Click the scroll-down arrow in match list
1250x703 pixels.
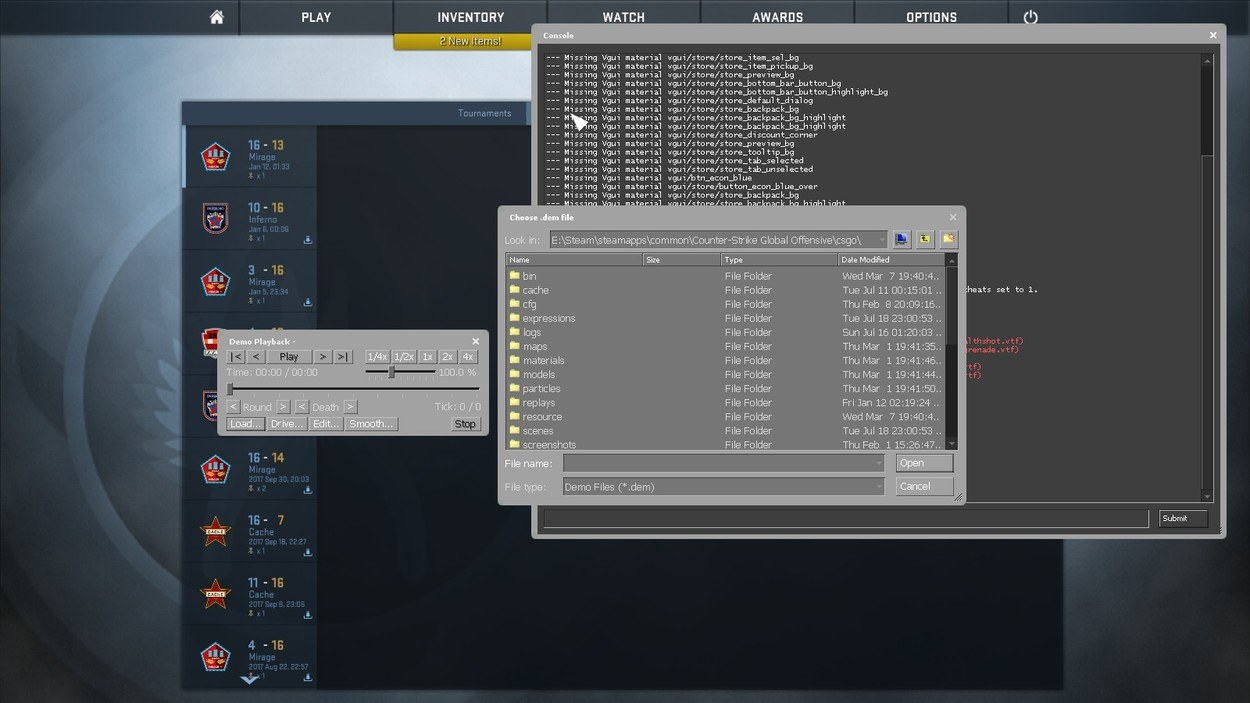point(249,680)
